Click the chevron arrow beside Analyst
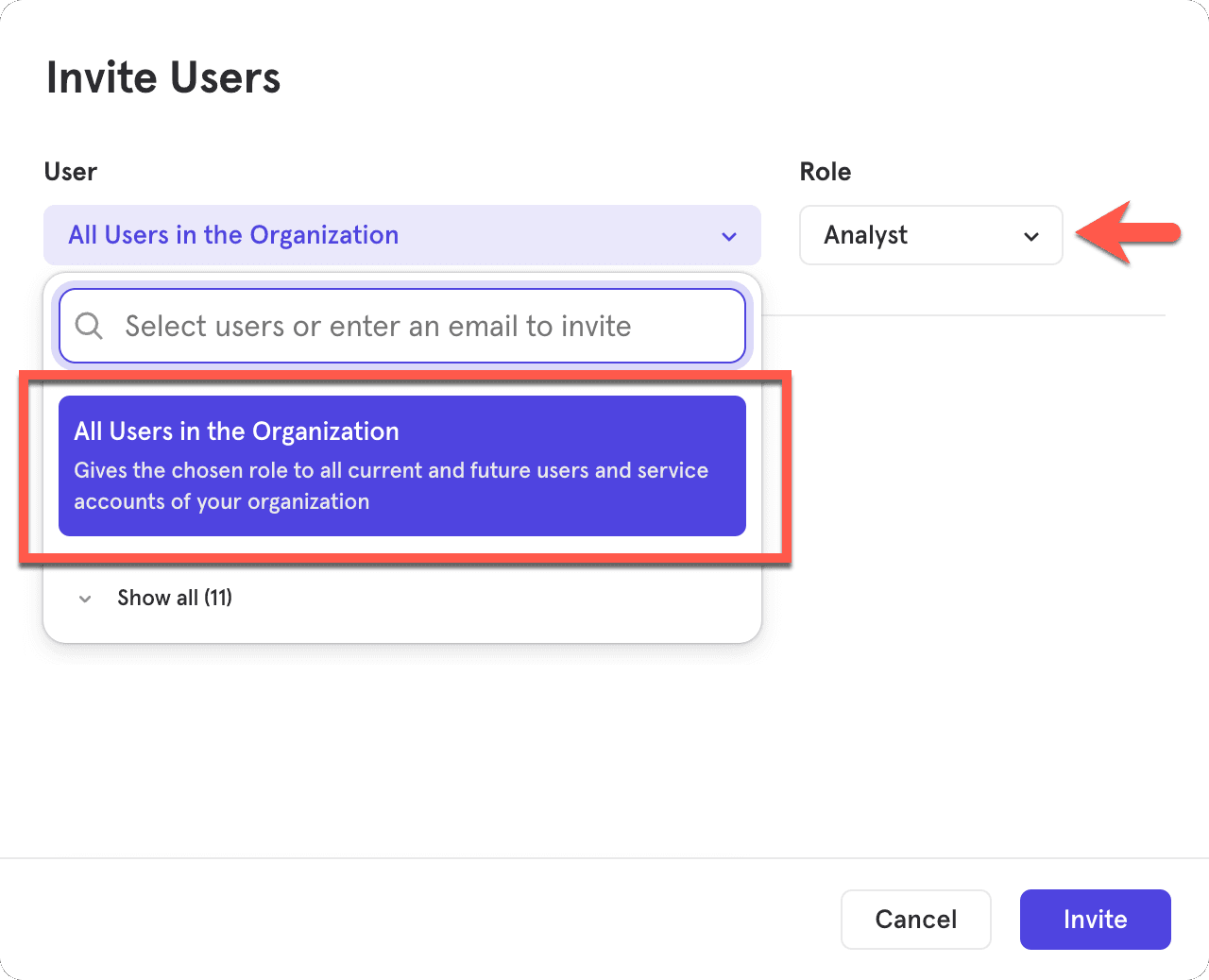Viewport: 1209px width, 980px height. click(1031, 236)
